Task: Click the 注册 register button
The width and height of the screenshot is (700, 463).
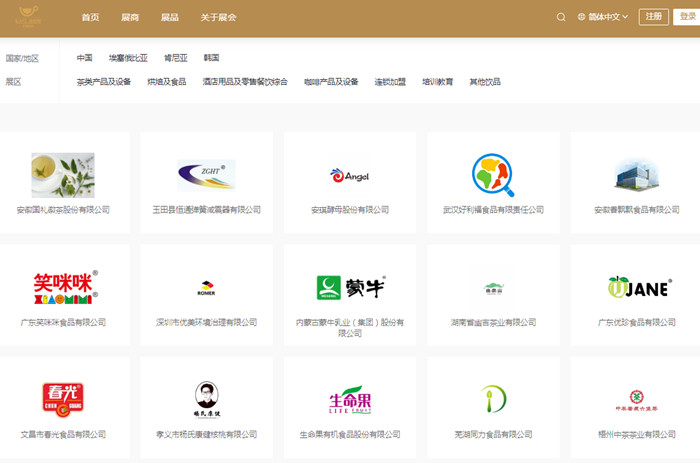Action: coord(653,17)
